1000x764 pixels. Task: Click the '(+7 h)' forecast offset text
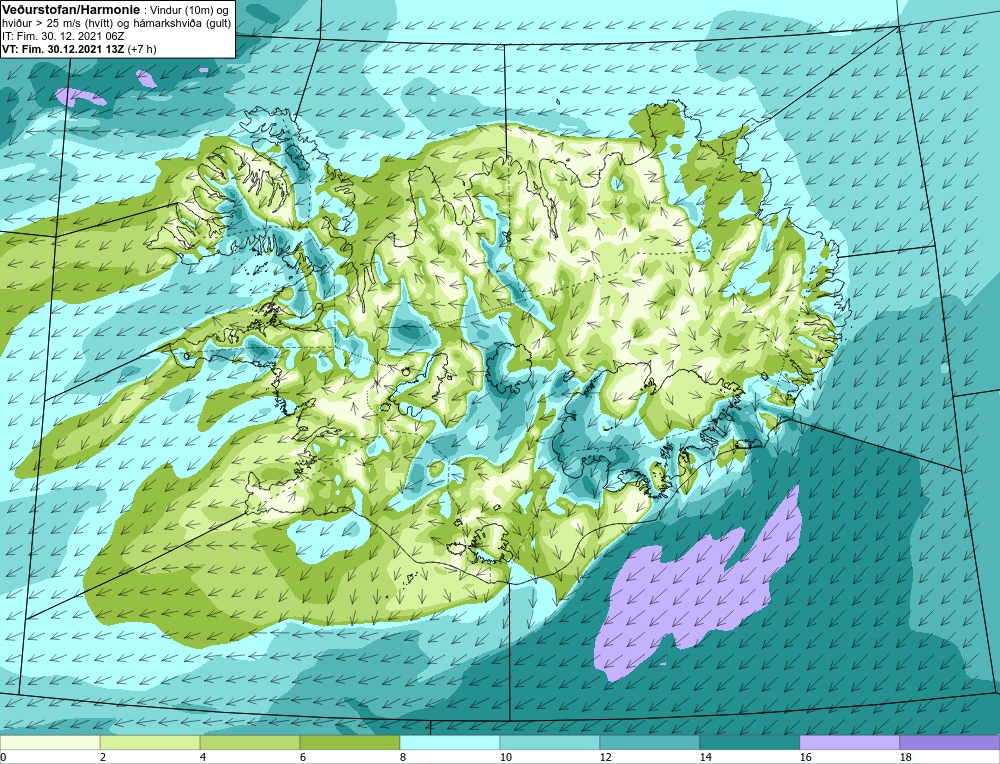coord(142,49)
